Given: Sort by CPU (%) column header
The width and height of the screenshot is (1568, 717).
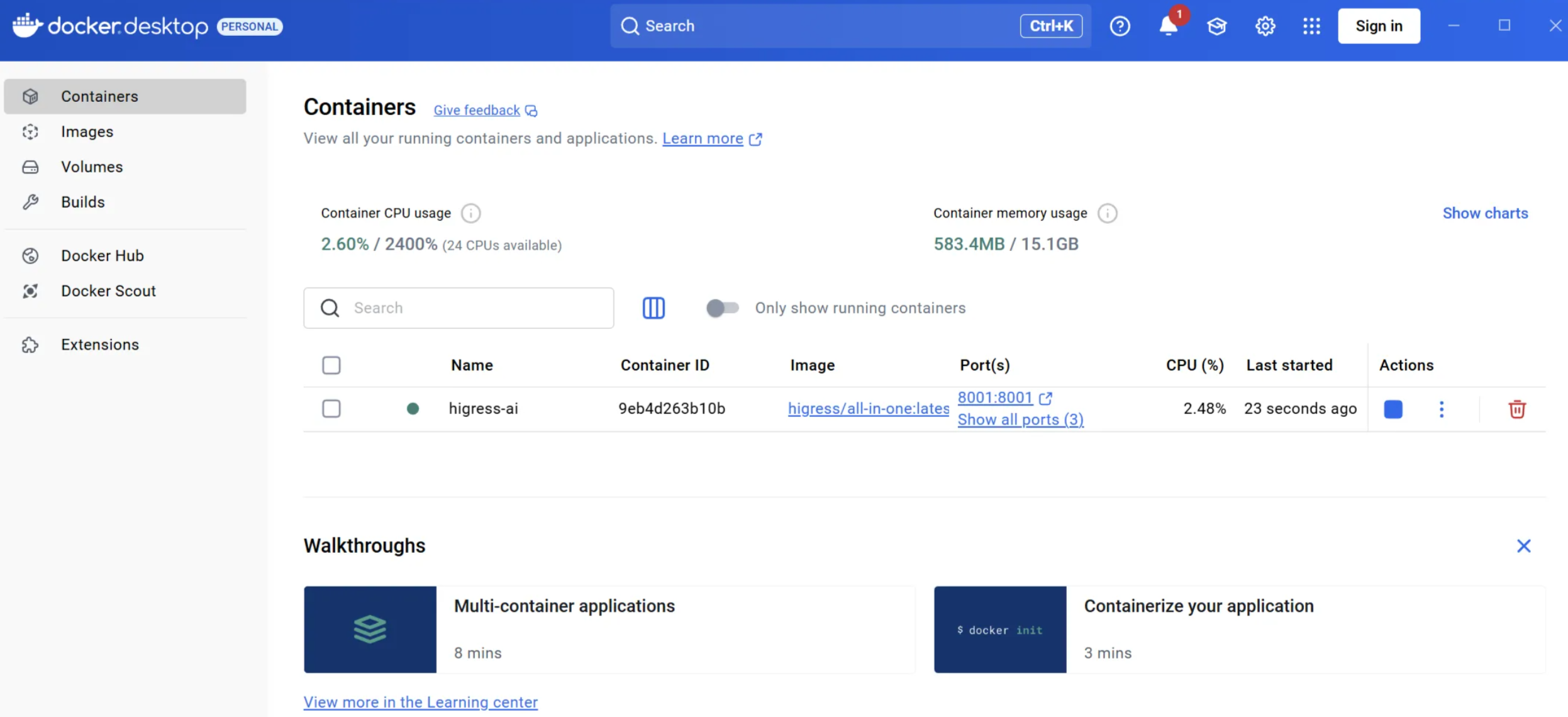Looking at the screenshot, I should pyautogui.click(x=1194, y=365).
